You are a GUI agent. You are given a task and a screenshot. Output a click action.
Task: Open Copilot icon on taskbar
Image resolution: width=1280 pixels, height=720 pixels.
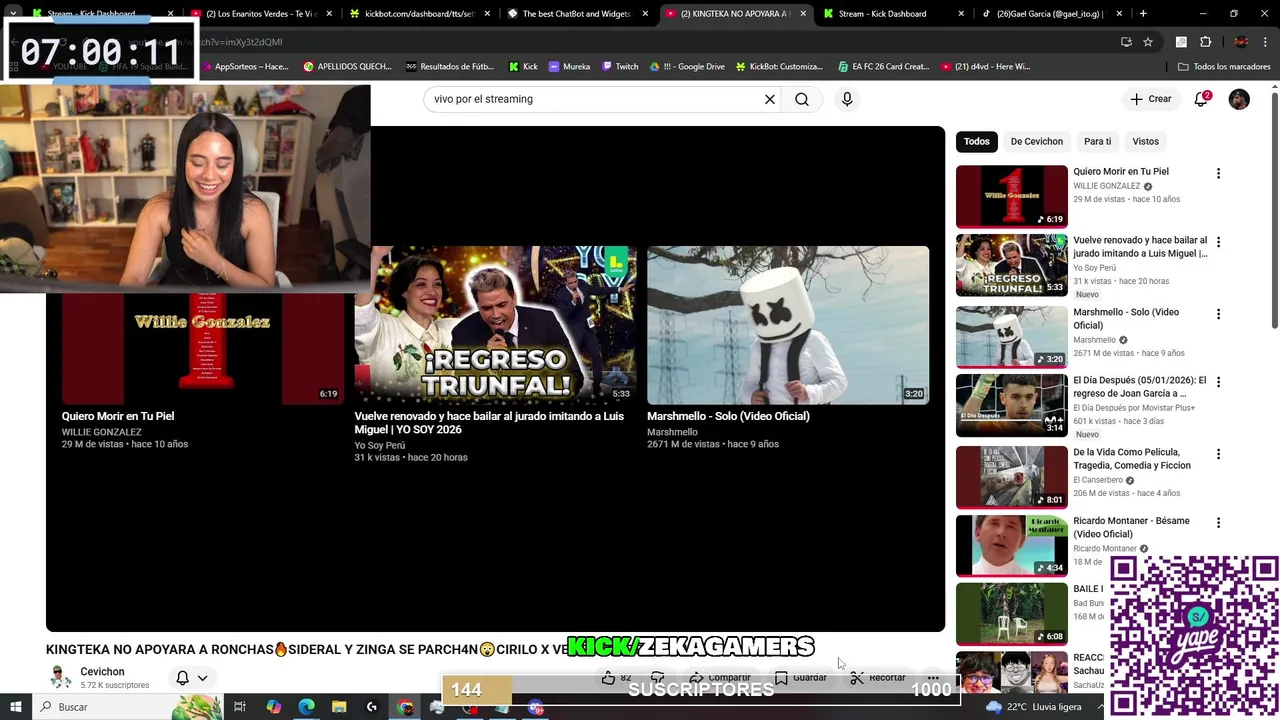(x=273, y=707)
